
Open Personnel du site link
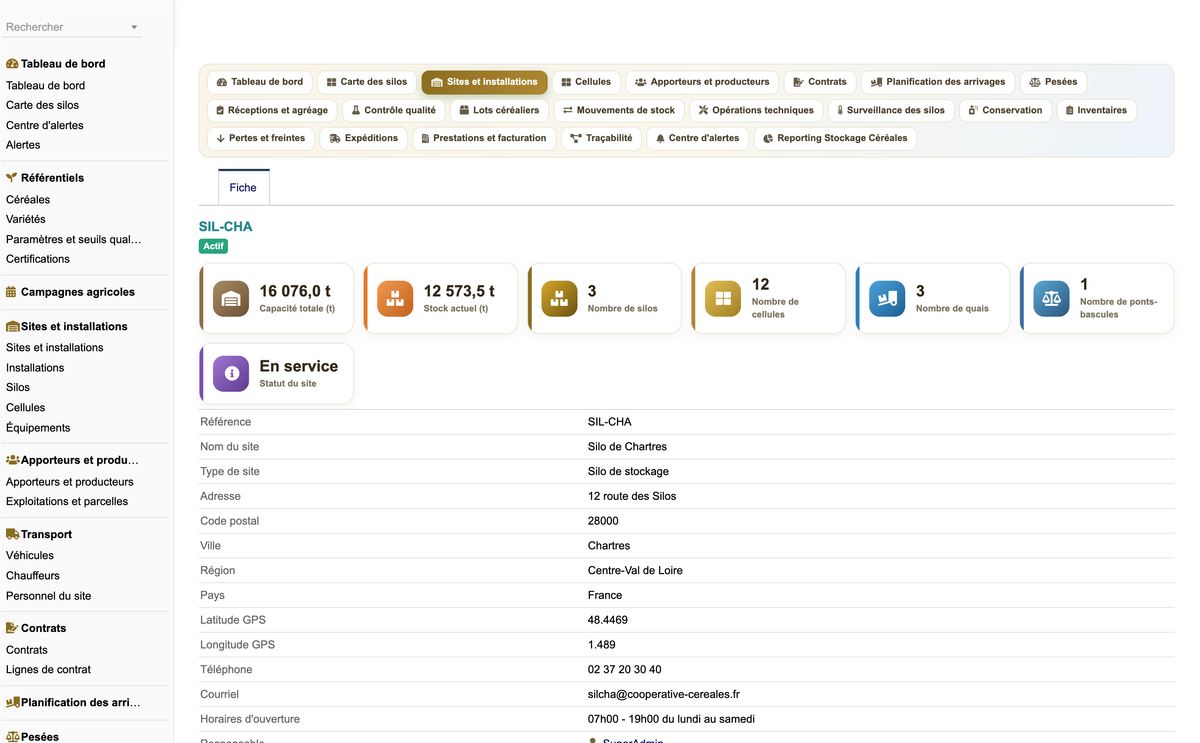48,595
